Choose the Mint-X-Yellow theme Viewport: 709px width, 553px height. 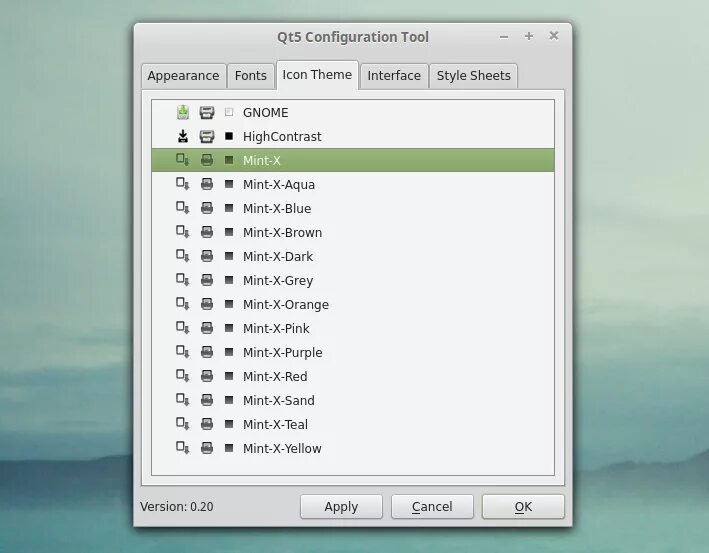coord(353,448)
